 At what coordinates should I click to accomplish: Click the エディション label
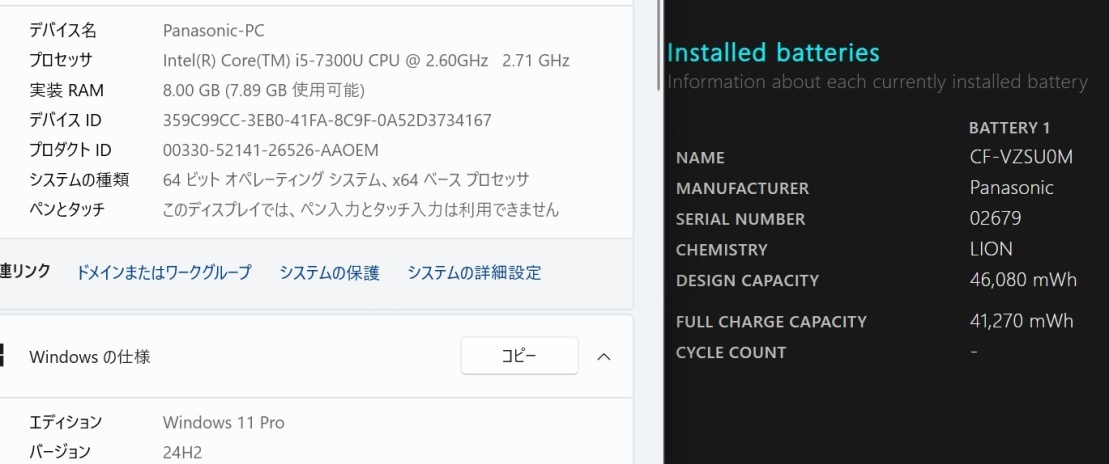(x=65, y=422)
